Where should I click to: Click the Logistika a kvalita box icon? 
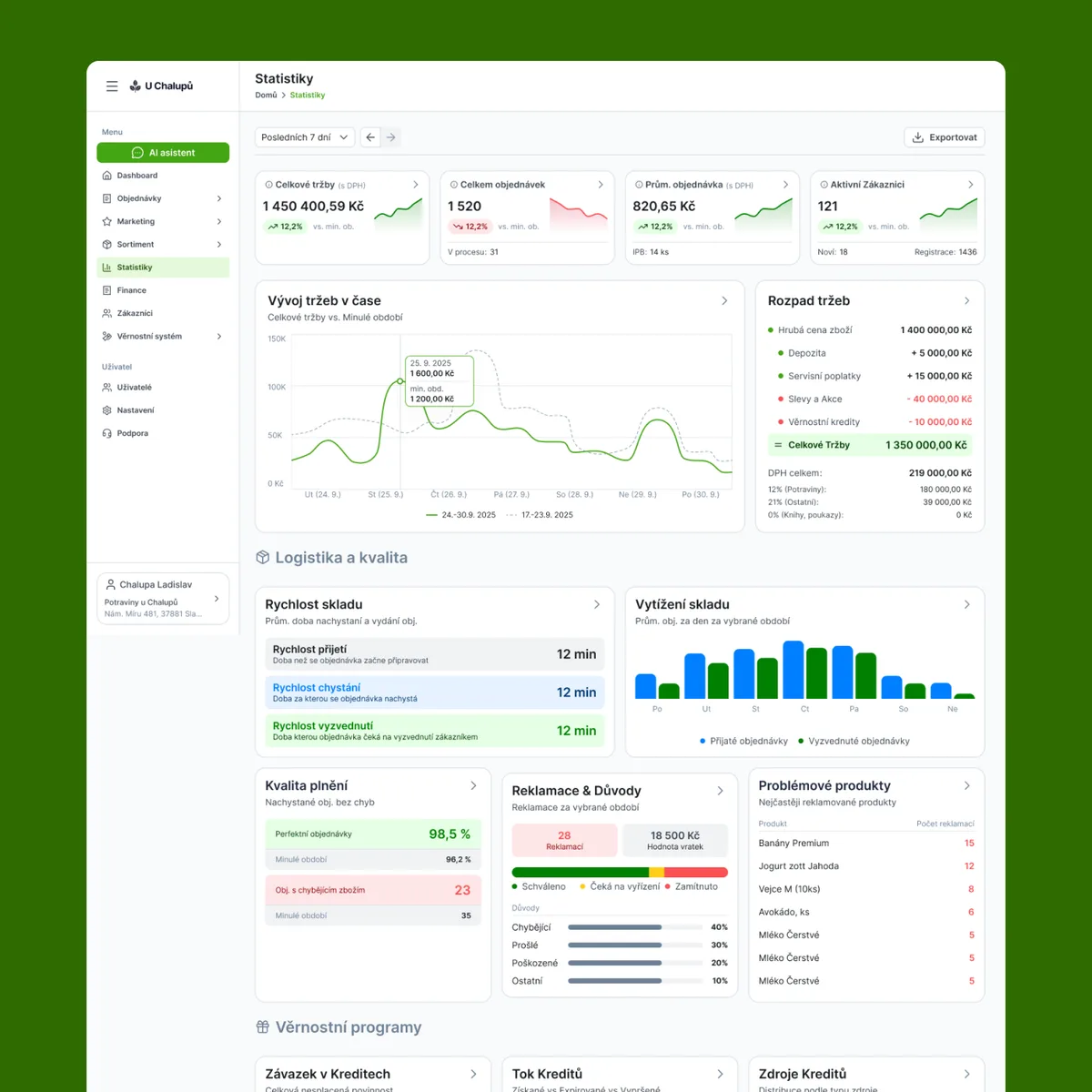coord(263,557)
